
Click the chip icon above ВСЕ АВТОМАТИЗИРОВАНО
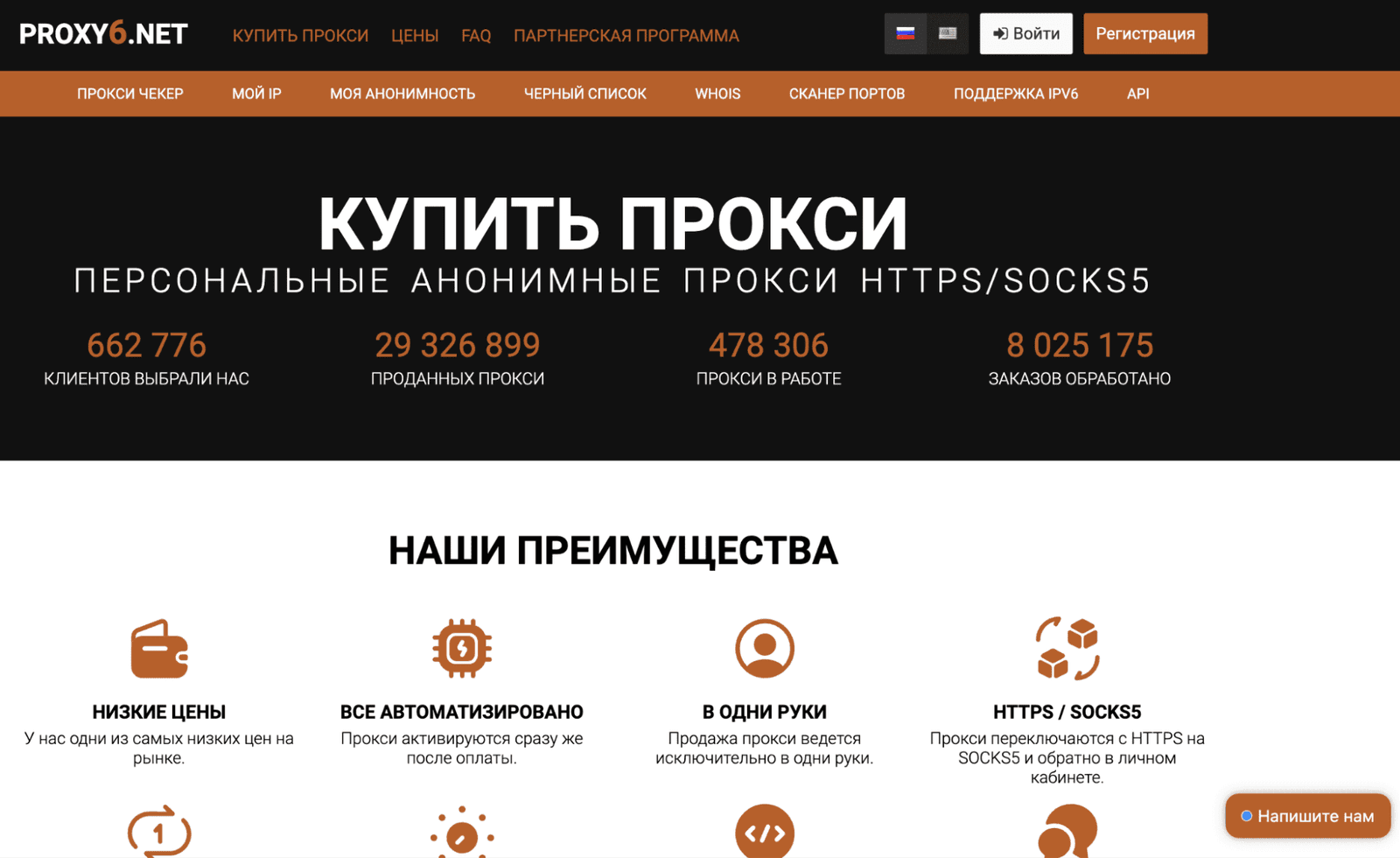click(x=462, y=649)
